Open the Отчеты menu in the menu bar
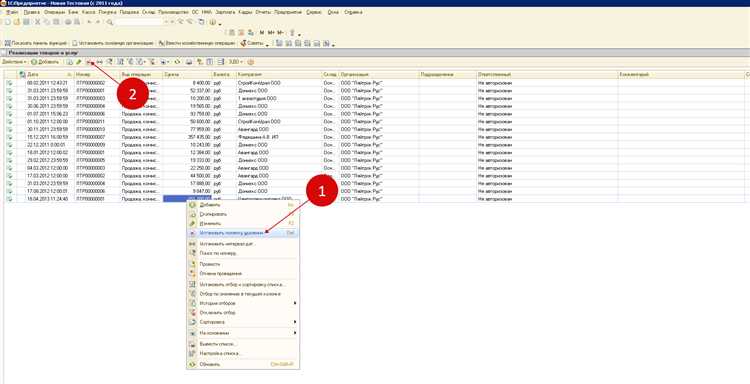750x384 pixels. pyautogui.click(x=263, y=12)
